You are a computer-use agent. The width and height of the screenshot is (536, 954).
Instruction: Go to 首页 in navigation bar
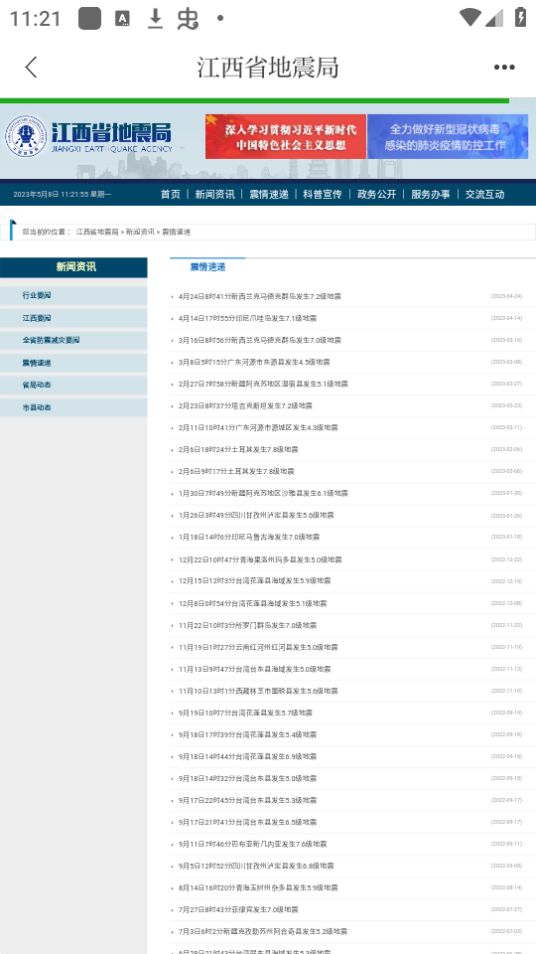(x=170, y=194)
